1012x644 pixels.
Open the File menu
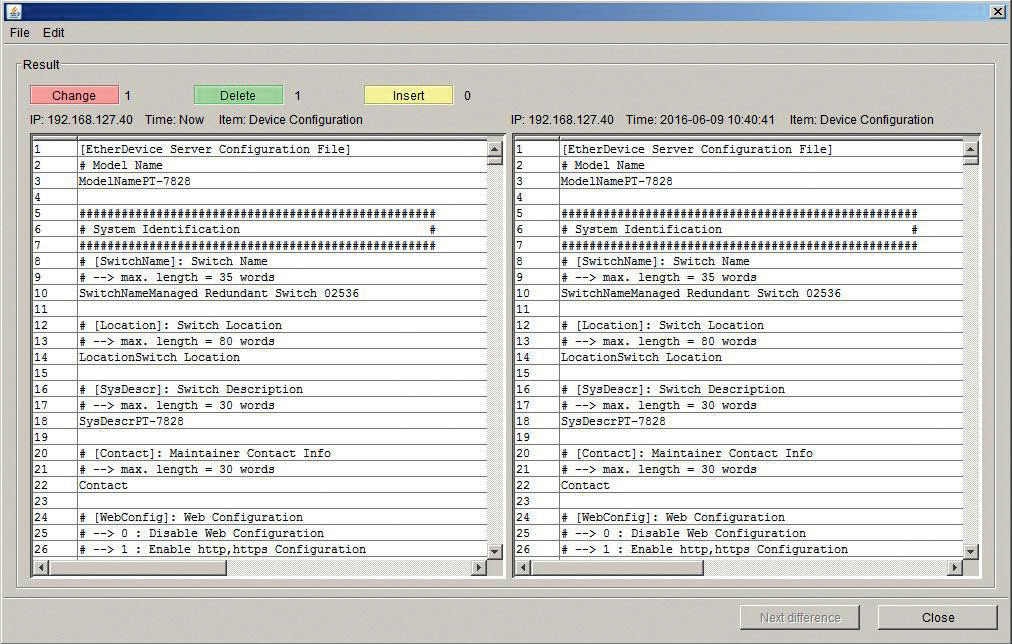coord(19,33)
